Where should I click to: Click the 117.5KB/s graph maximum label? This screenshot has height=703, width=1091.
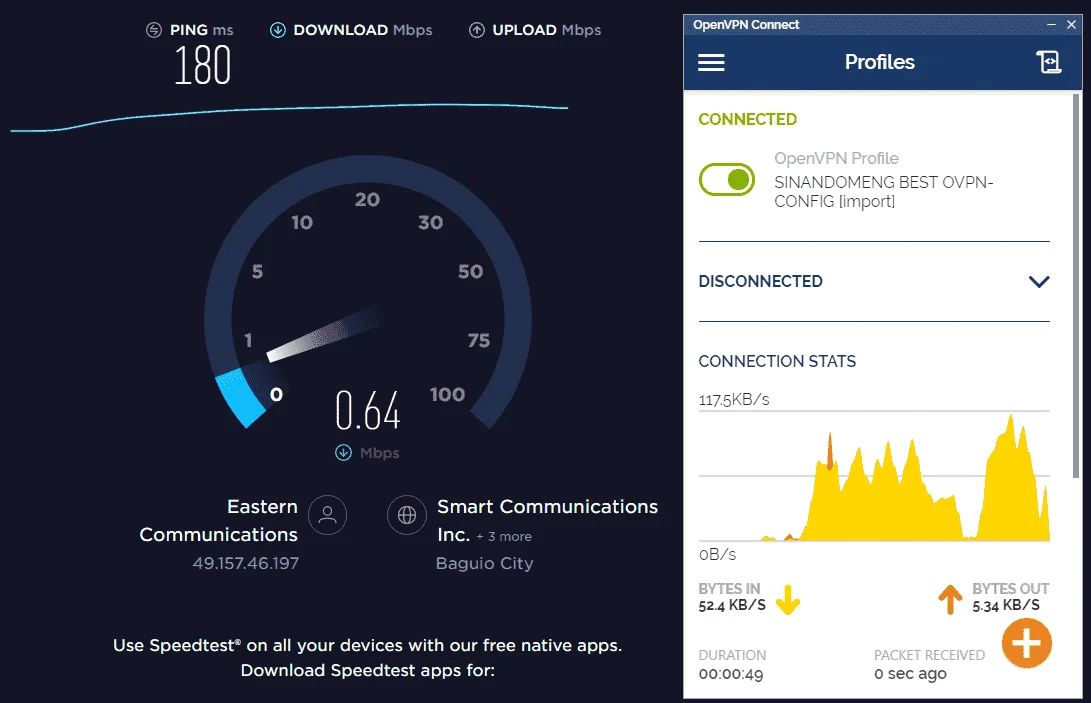[x=734, y=400]
